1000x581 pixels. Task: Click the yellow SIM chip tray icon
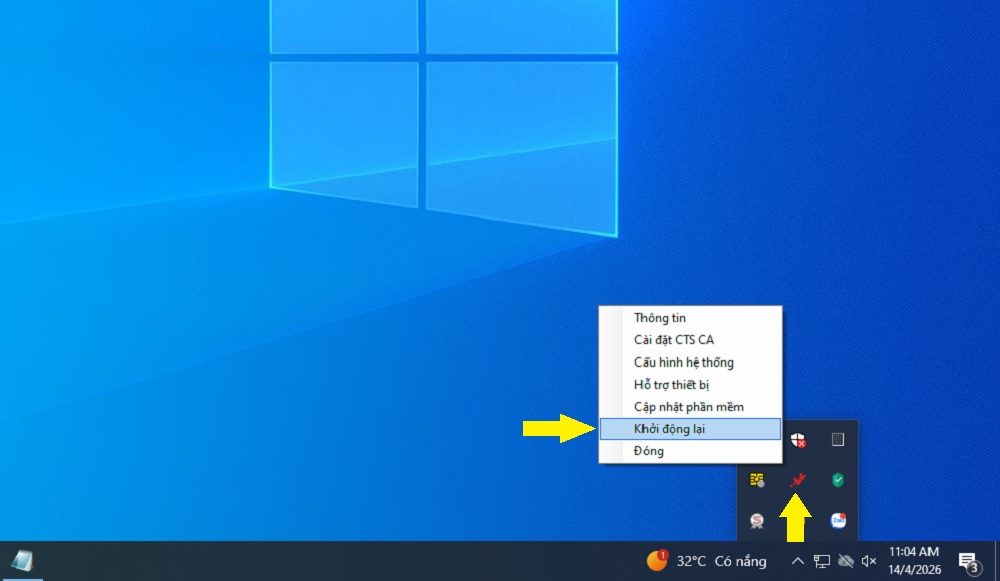[x=757, y=481]
